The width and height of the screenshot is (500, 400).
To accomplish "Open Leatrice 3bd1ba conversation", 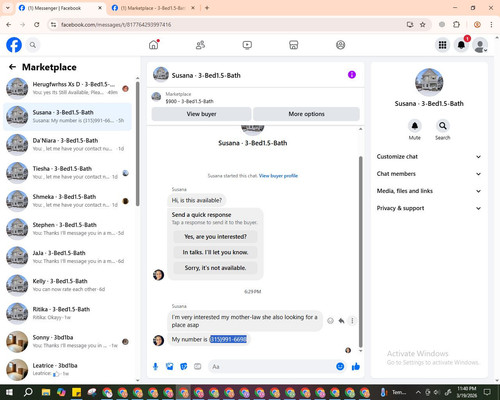I will 68,369.
